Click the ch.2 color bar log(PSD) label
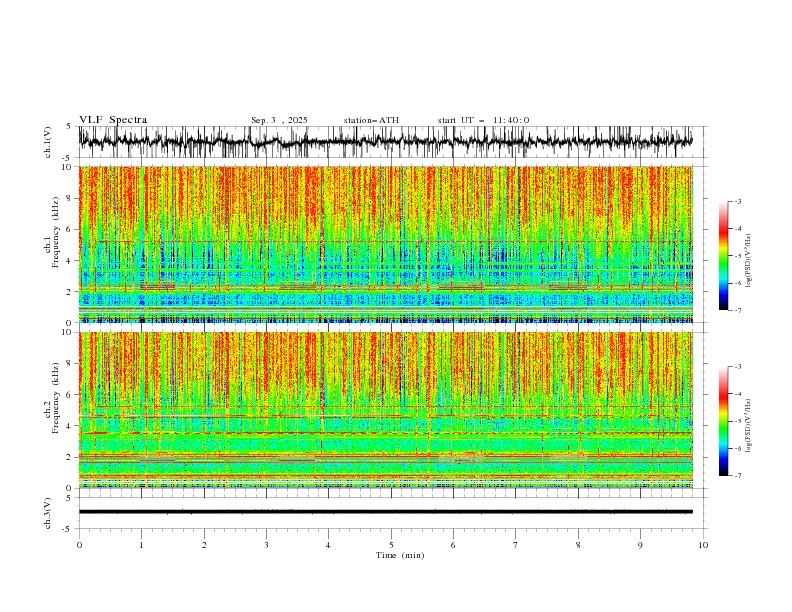Screen dimensions: 792x612 (x=749, y=426)
